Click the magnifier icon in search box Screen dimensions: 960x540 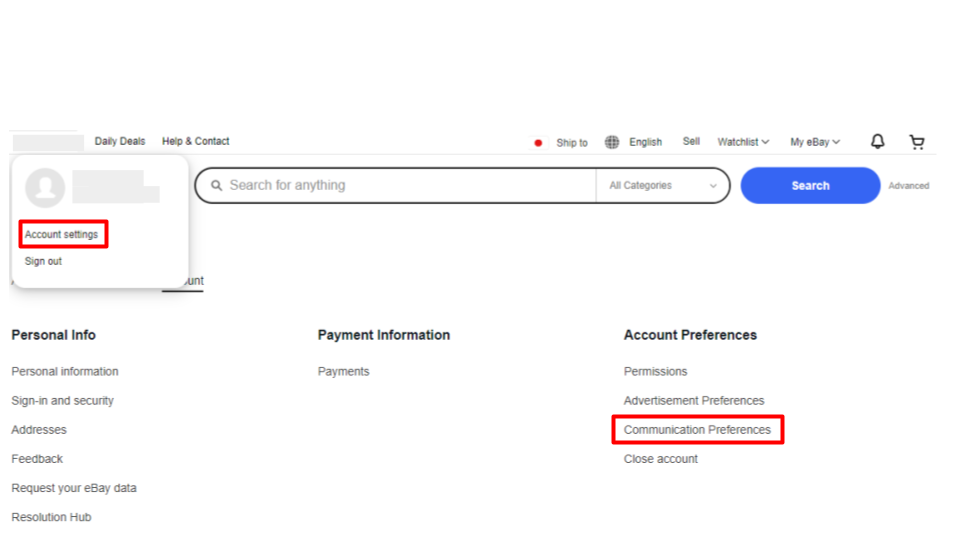point(216,185)
